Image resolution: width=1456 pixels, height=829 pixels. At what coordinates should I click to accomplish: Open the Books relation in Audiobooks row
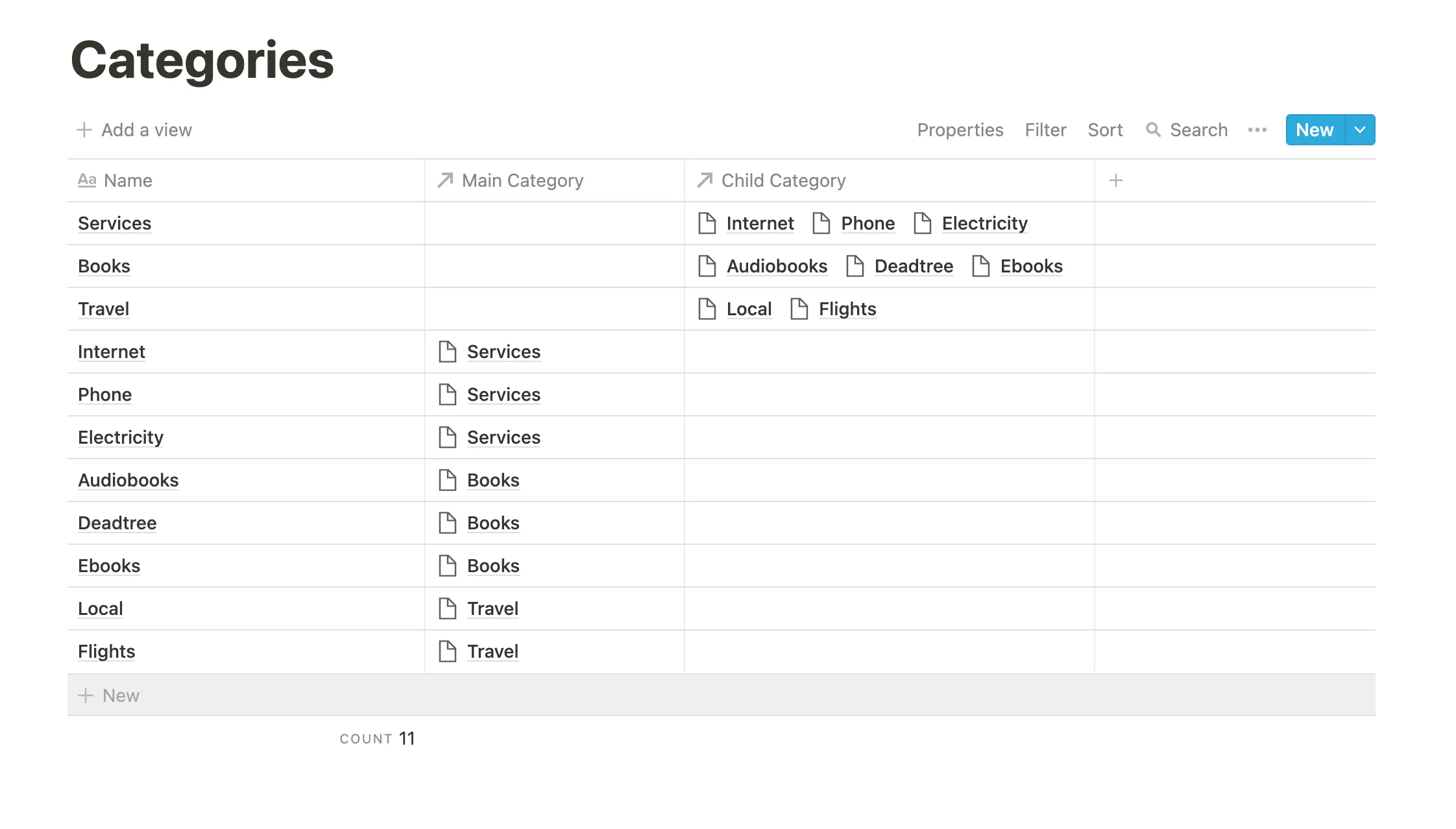pyautogui.click(x=493, y=480)
